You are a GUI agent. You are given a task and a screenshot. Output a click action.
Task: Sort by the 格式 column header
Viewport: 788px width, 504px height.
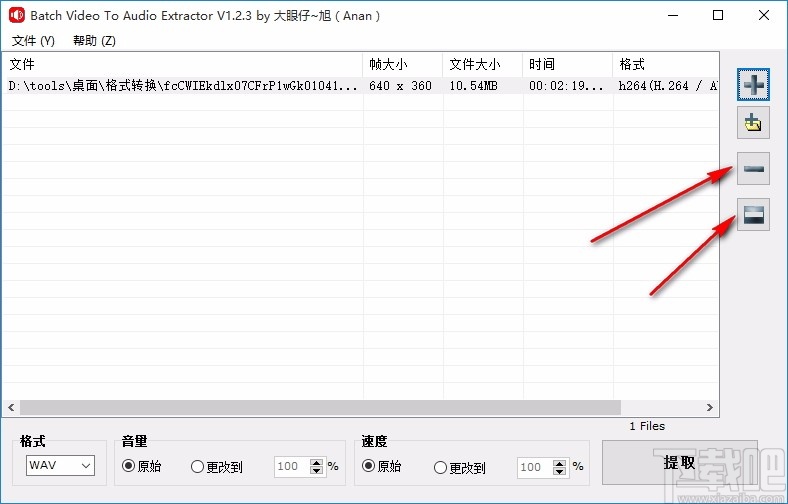pos(665,64)
